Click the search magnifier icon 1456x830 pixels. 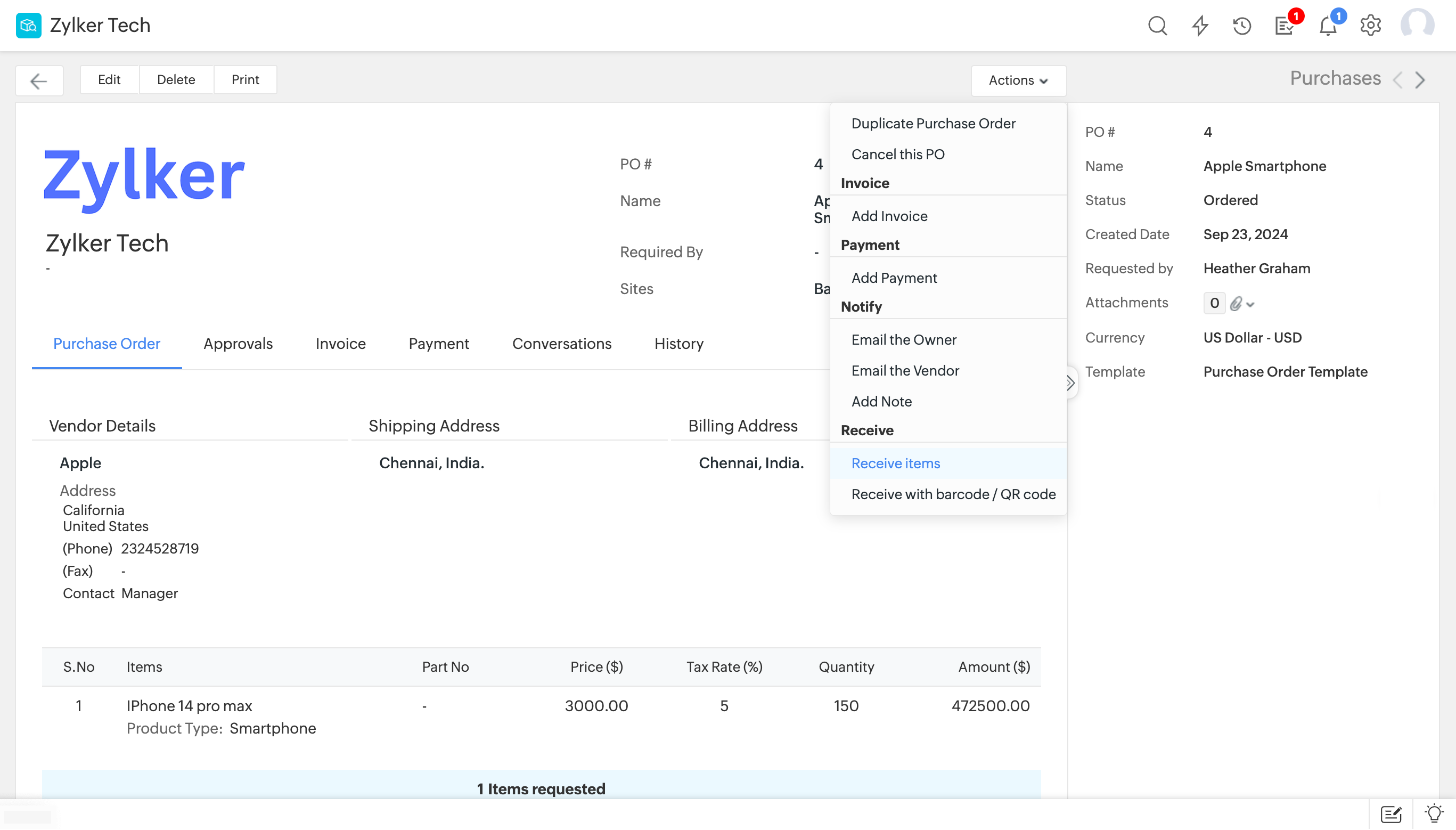pos(1157,26)
